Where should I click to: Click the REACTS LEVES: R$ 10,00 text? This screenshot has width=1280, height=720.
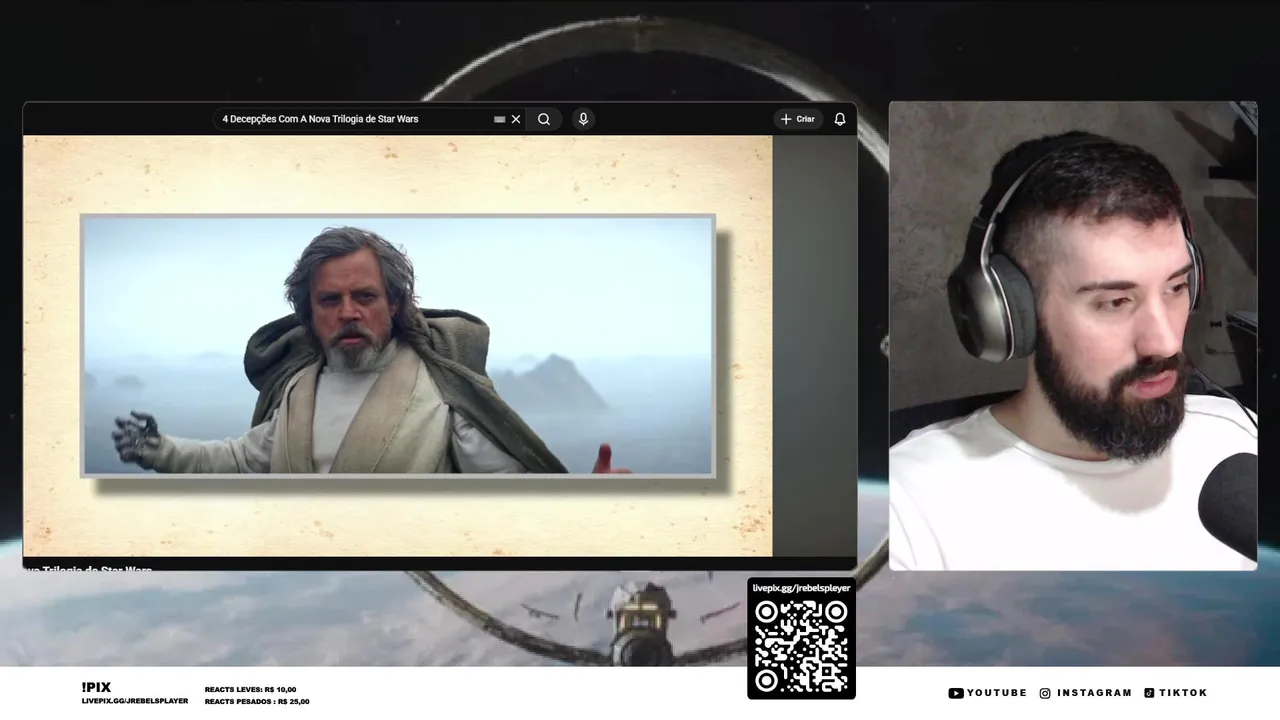click(x=250, y=690)
